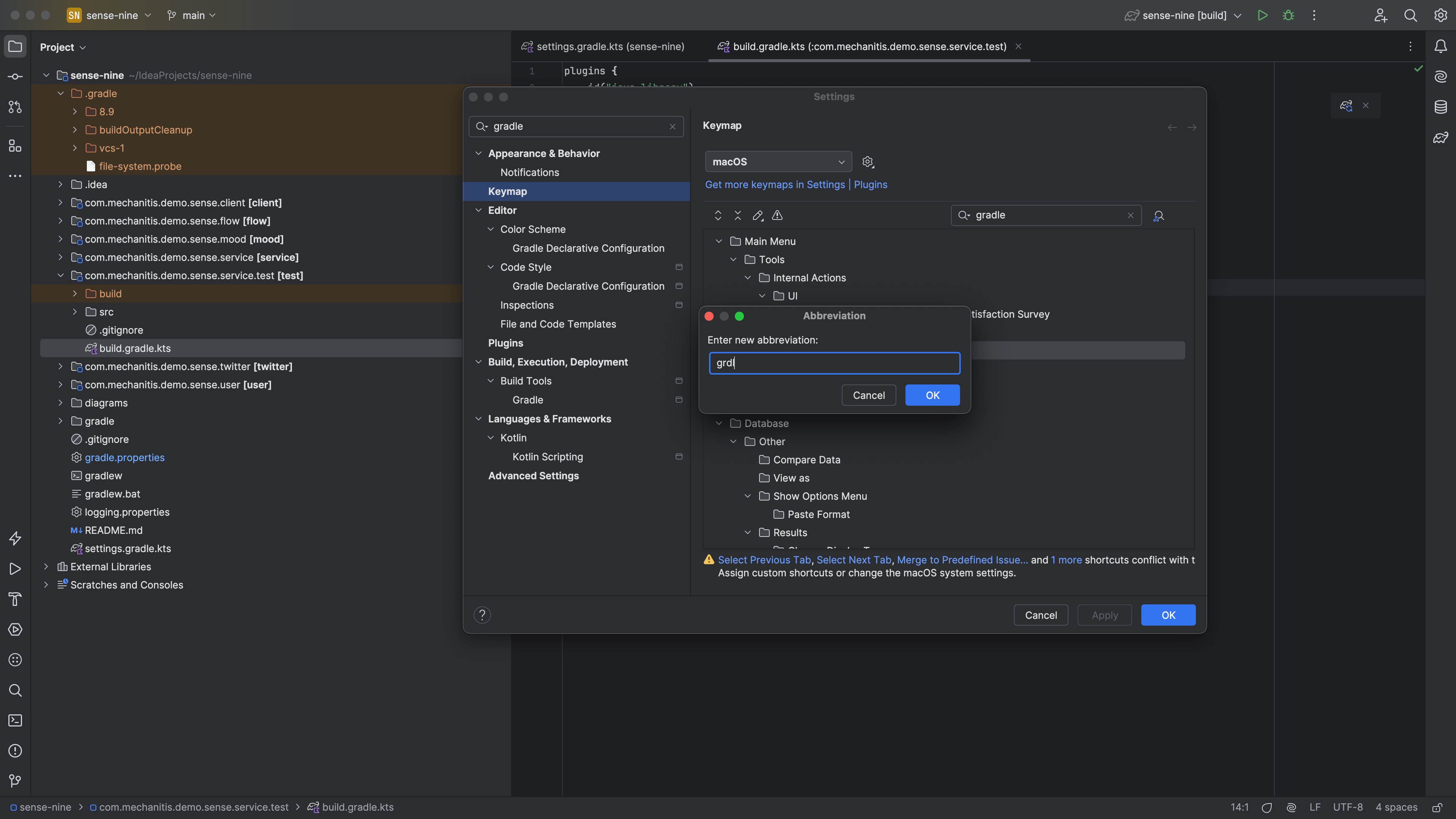Open keymap settings gear next to macOS

pos(868,162)
